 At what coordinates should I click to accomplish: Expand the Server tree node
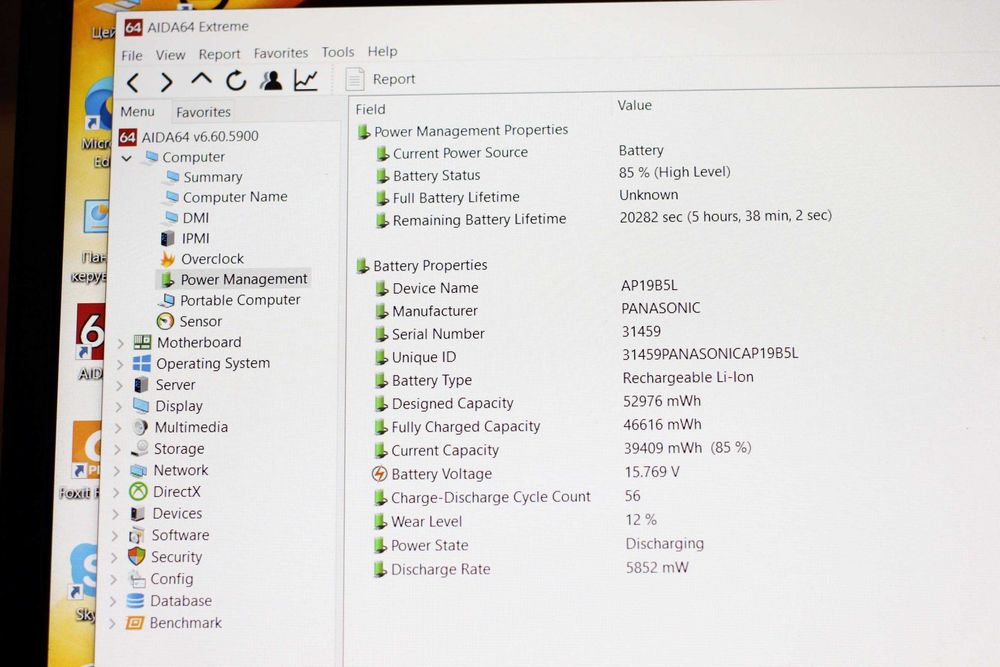coord(119,385)
